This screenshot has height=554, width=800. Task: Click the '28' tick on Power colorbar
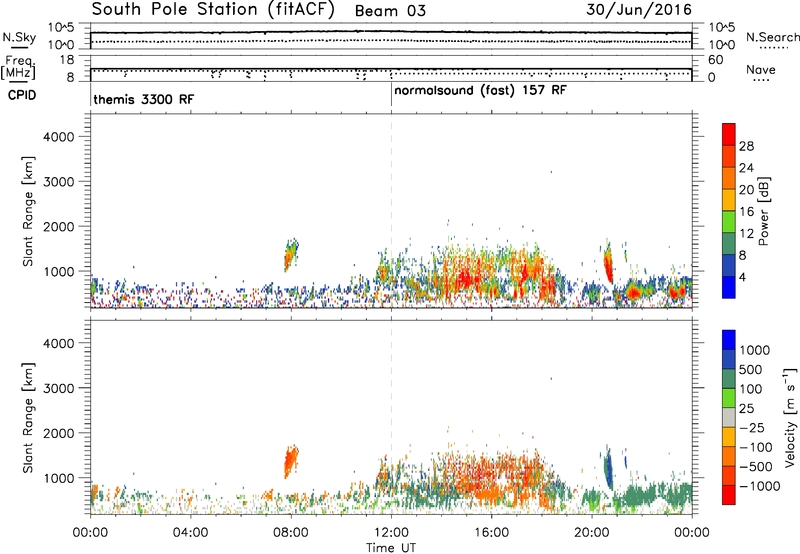[746, 146]
